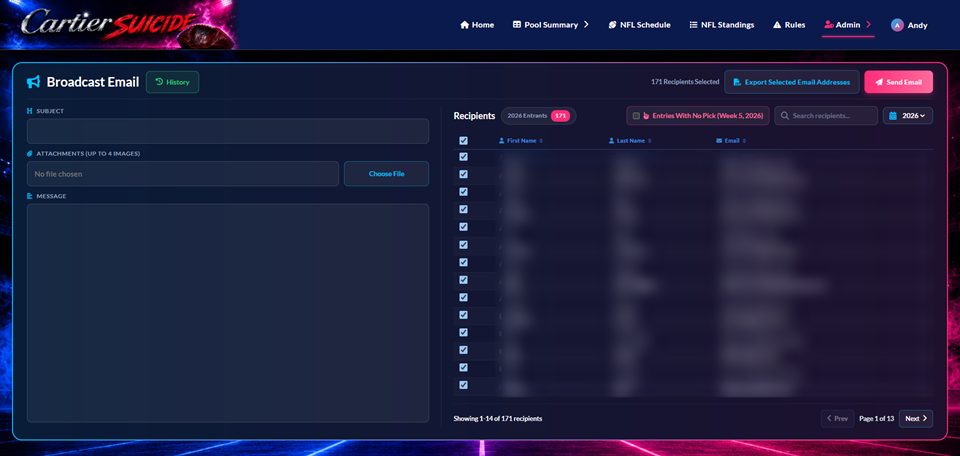Click the Prev page button

point(838,419)
